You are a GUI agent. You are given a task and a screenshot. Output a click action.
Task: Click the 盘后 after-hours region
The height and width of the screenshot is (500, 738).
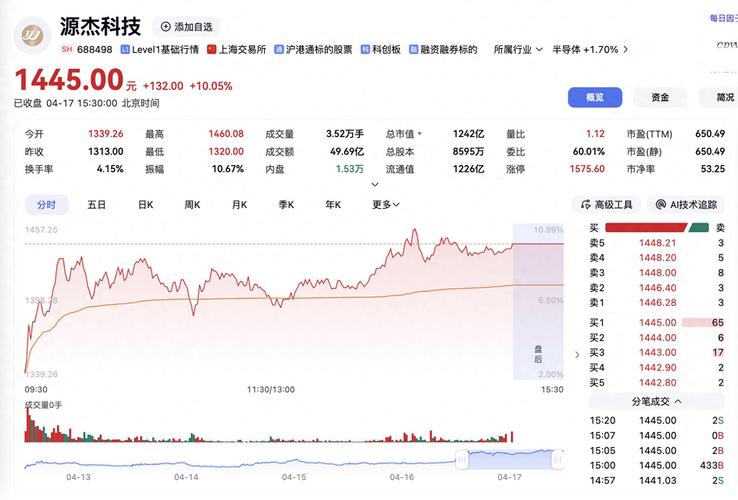(538, 302)
